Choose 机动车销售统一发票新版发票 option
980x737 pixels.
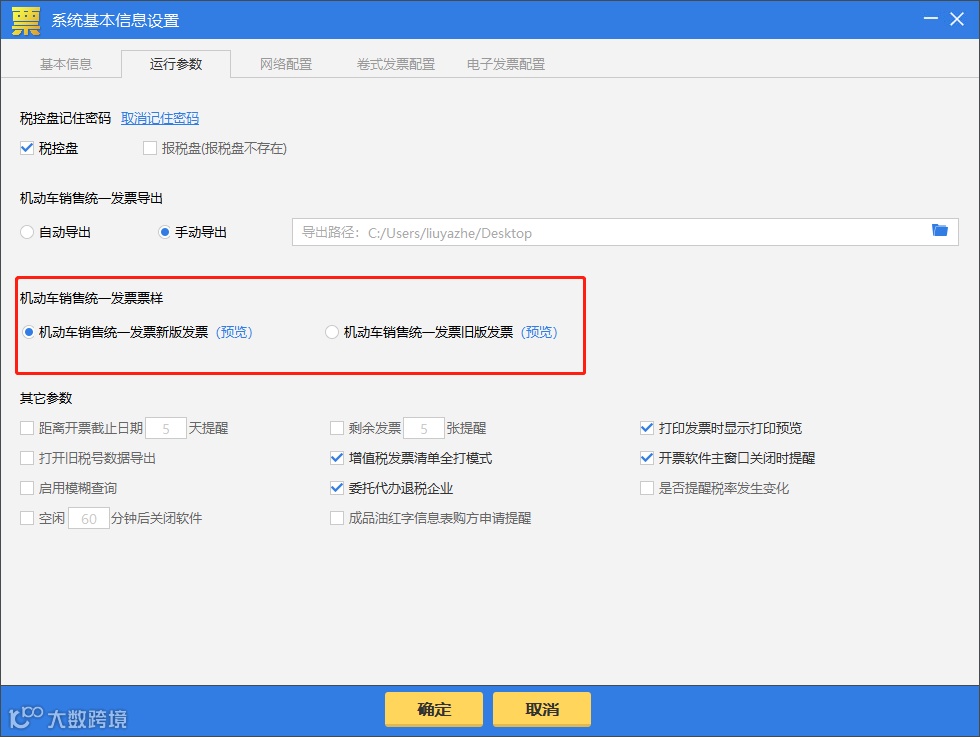coord(28,332)
